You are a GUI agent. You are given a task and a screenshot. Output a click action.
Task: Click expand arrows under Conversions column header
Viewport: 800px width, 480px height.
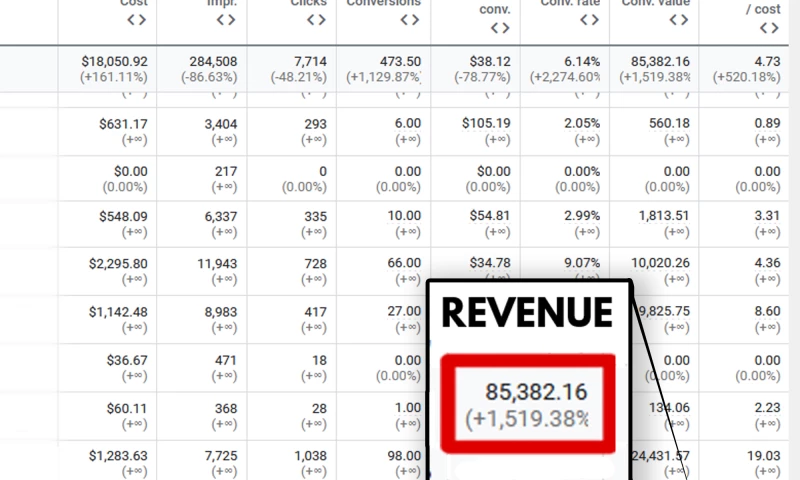coord(410,19)
